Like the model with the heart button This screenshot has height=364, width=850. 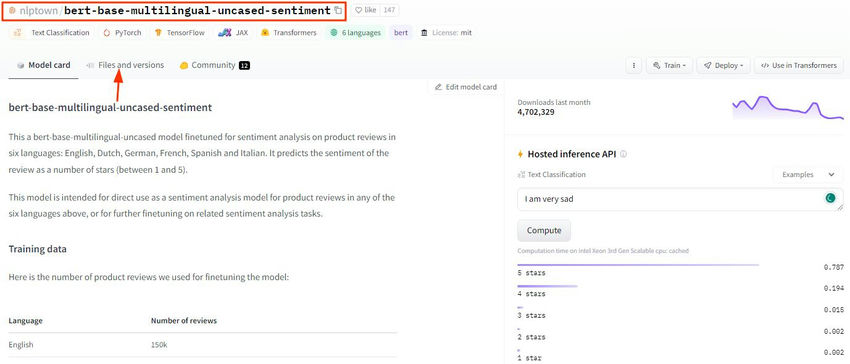367,10
